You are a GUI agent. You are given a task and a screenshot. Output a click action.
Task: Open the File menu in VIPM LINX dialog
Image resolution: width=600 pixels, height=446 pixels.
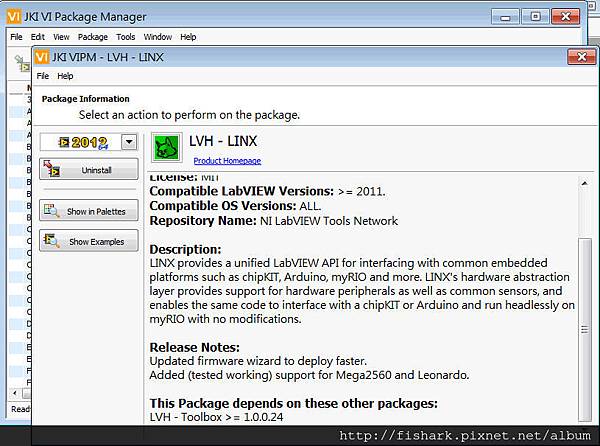pos(42,76)
